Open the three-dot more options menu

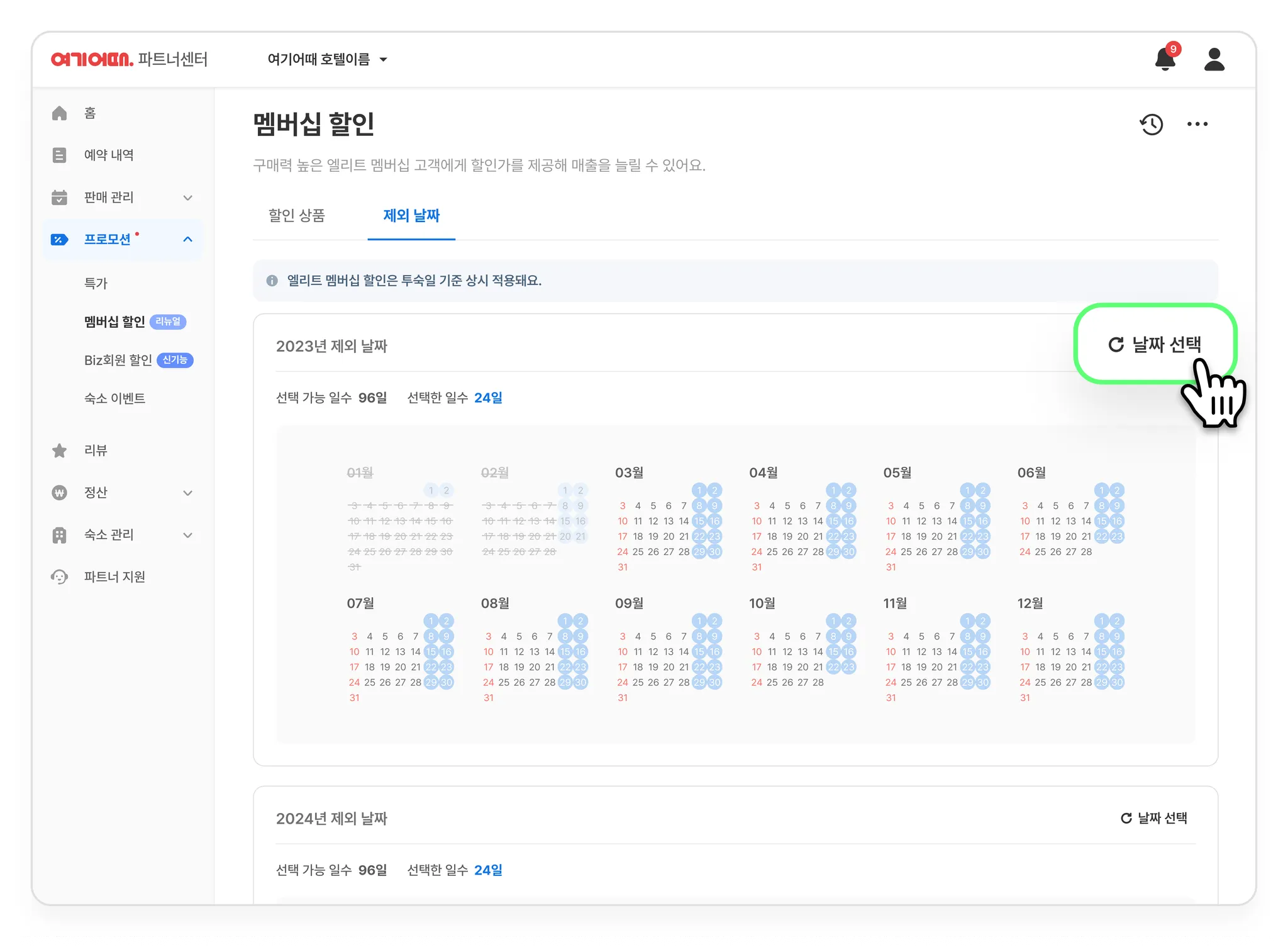coord(1197,124)
